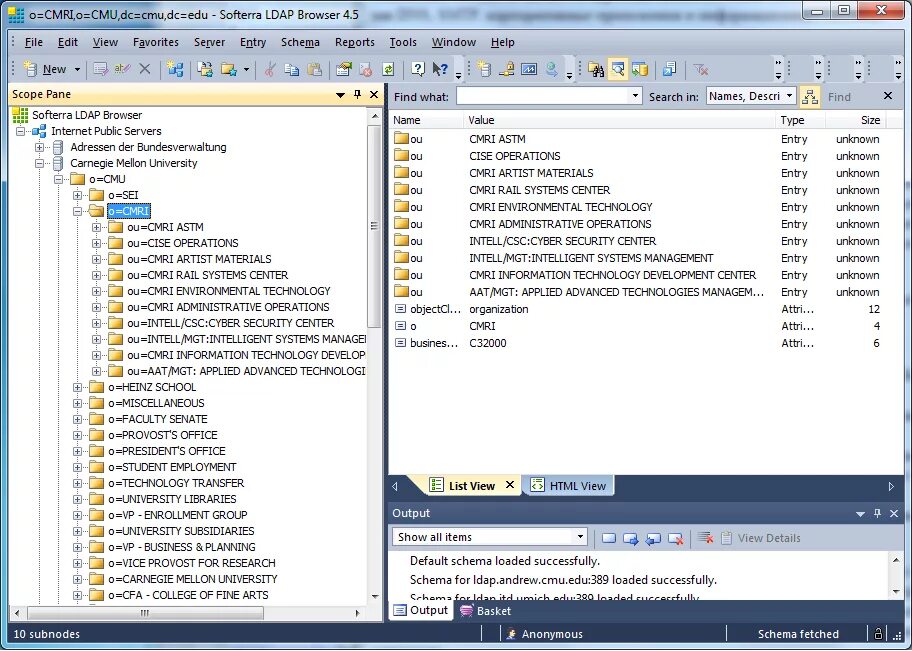Click the clipboard paste icon
This screenshot has height=651, width=912.
(x=314, y=69)
